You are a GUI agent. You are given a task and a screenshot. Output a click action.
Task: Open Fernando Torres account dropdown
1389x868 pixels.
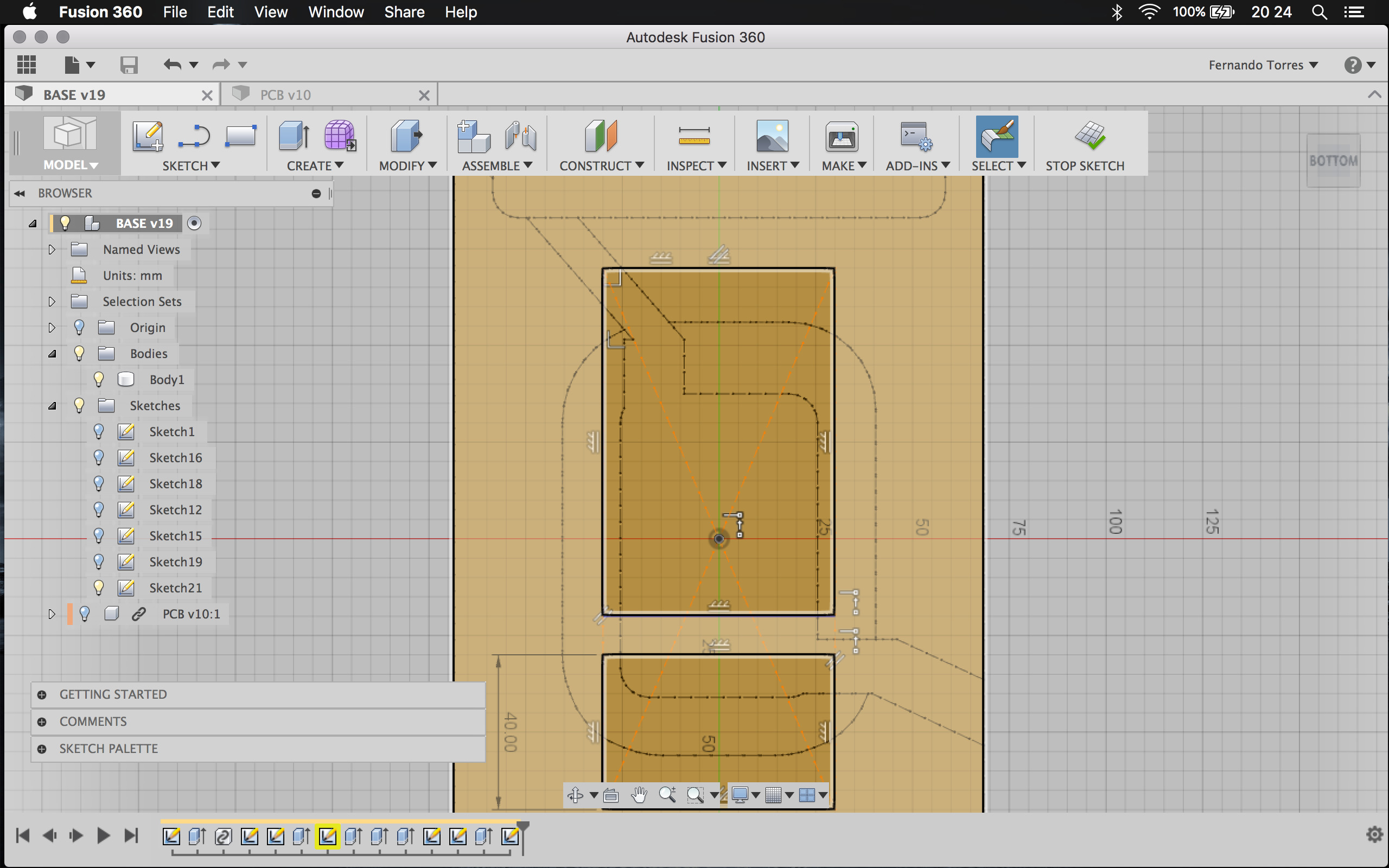(1263, 65)
